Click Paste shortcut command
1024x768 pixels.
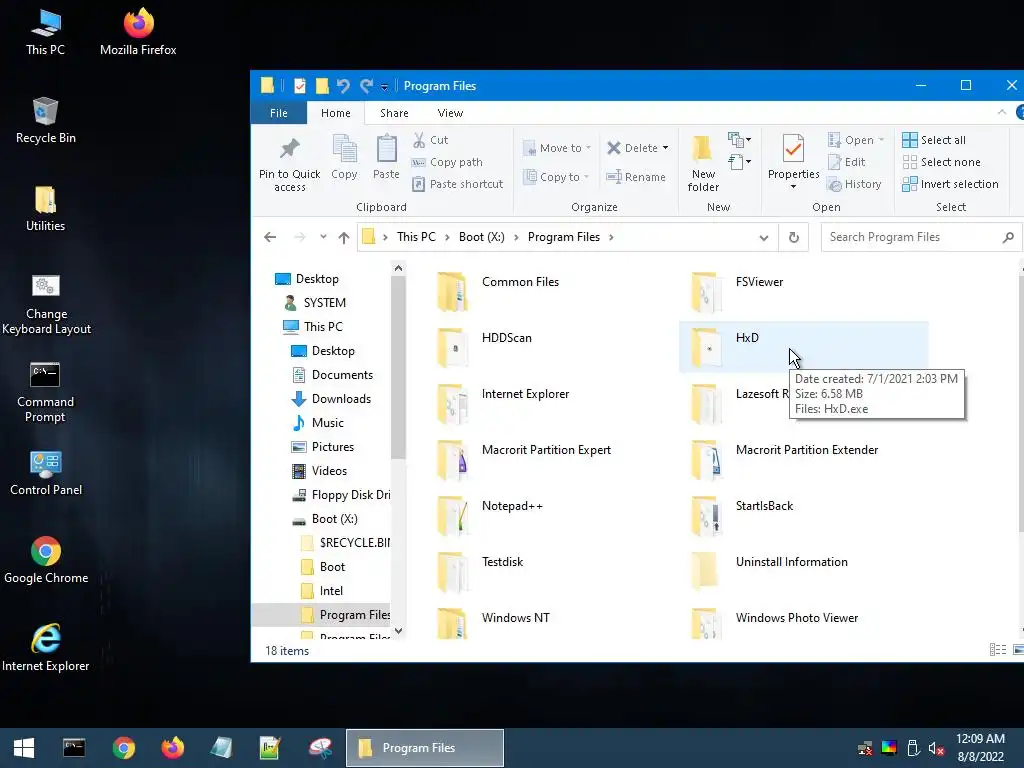click(458, 184)
